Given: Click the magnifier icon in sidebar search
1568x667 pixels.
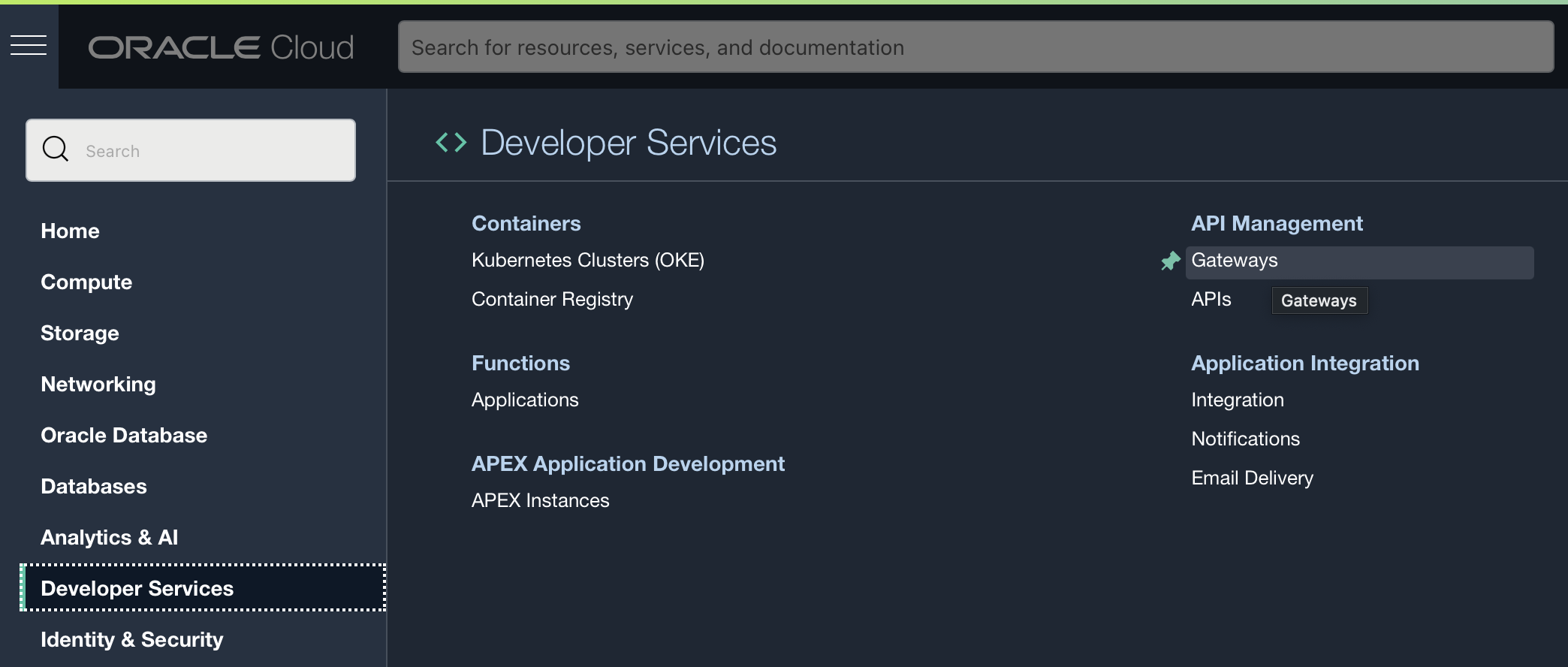Looking at the screenshot, I should 56,149.
